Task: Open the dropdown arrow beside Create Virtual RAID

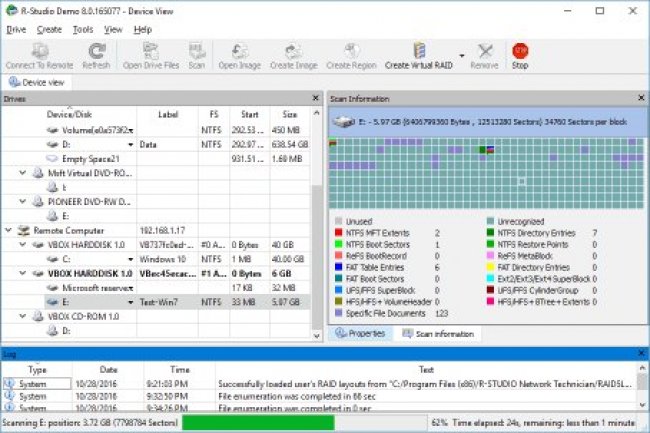Action: pyautogui.click(x=462, y=55)
